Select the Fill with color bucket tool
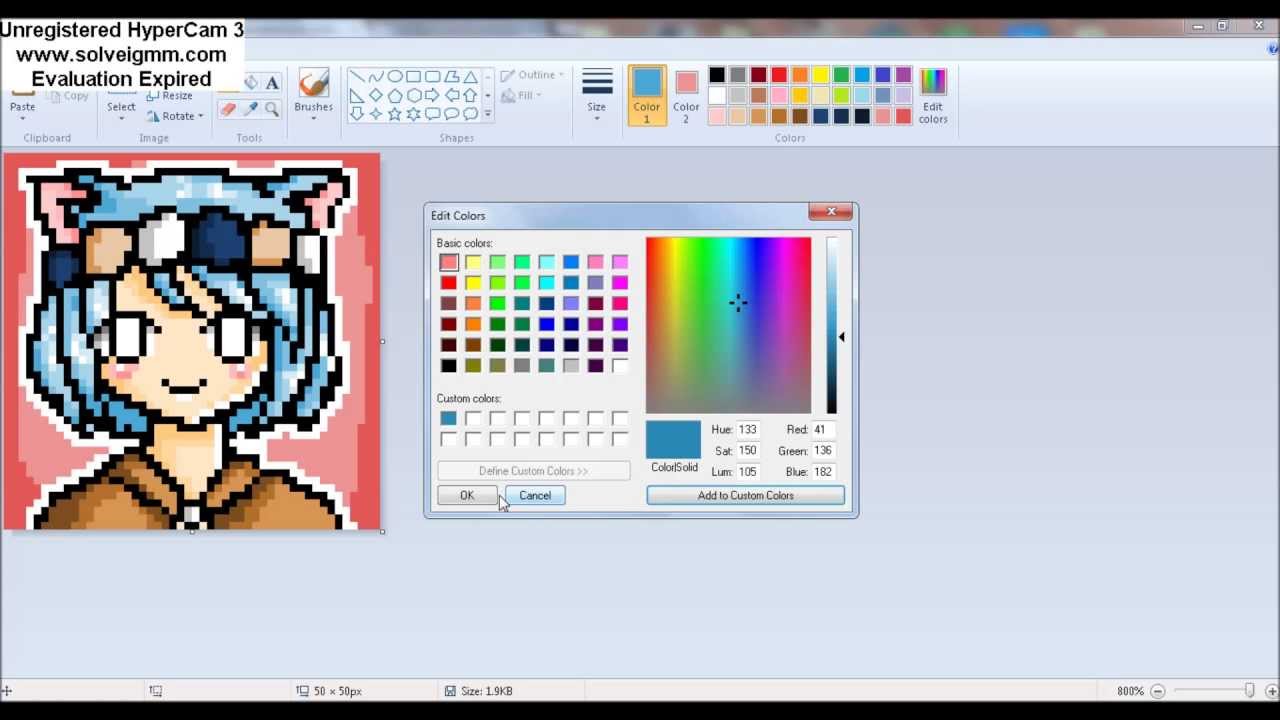This screenshot has height=720, width=1280. [x=250, y=83]
